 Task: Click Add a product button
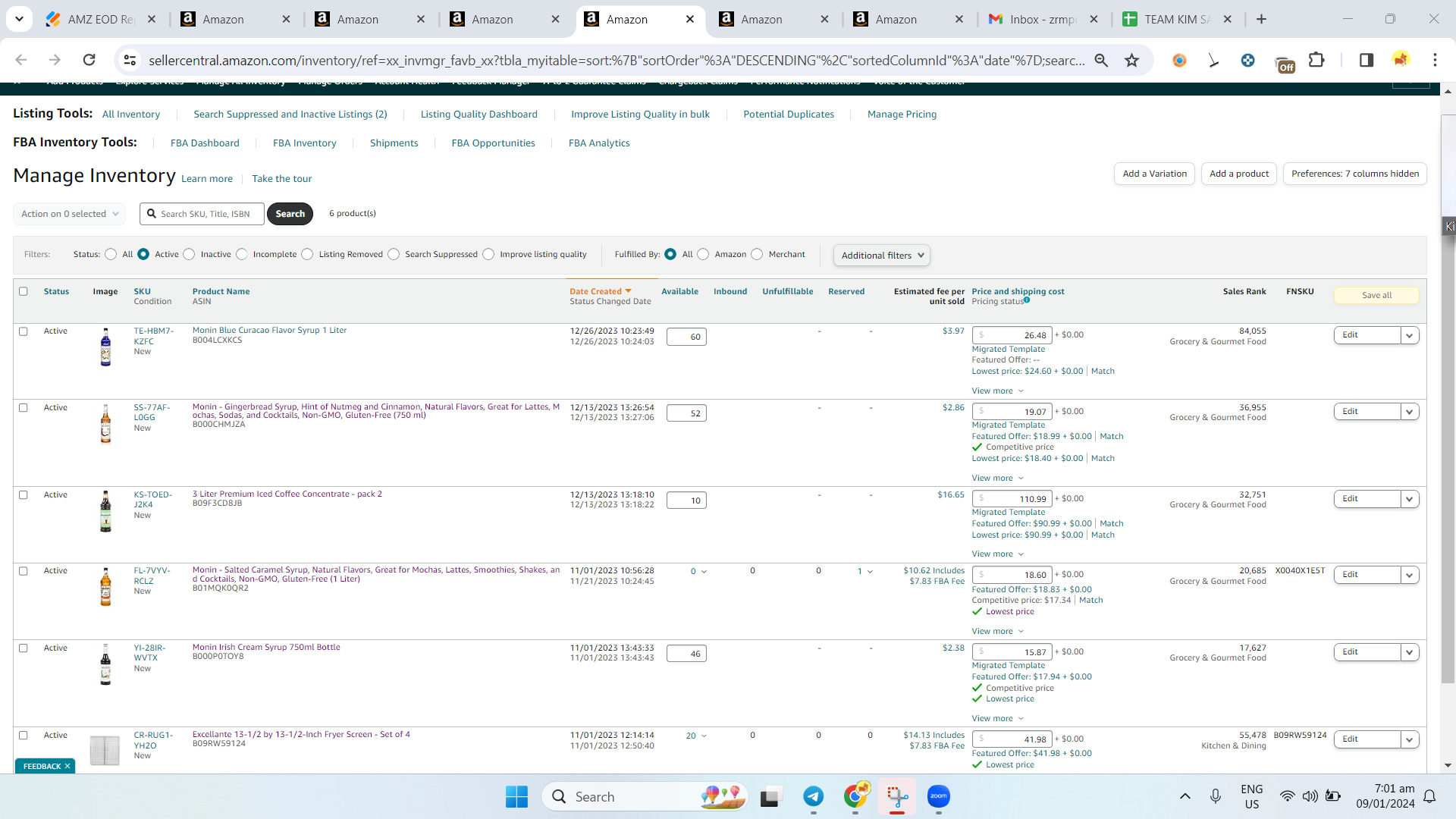pyautogui.click(x=1239, y=174)
